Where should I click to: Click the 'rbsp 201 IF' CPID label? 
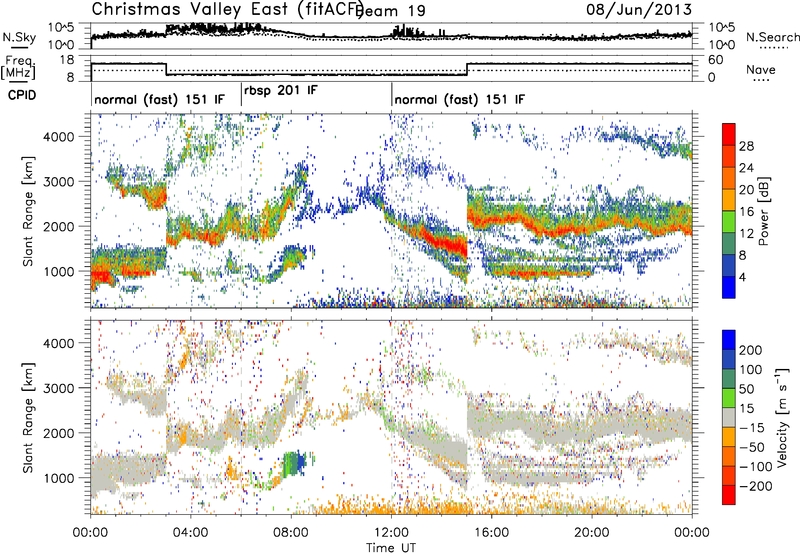281,91
